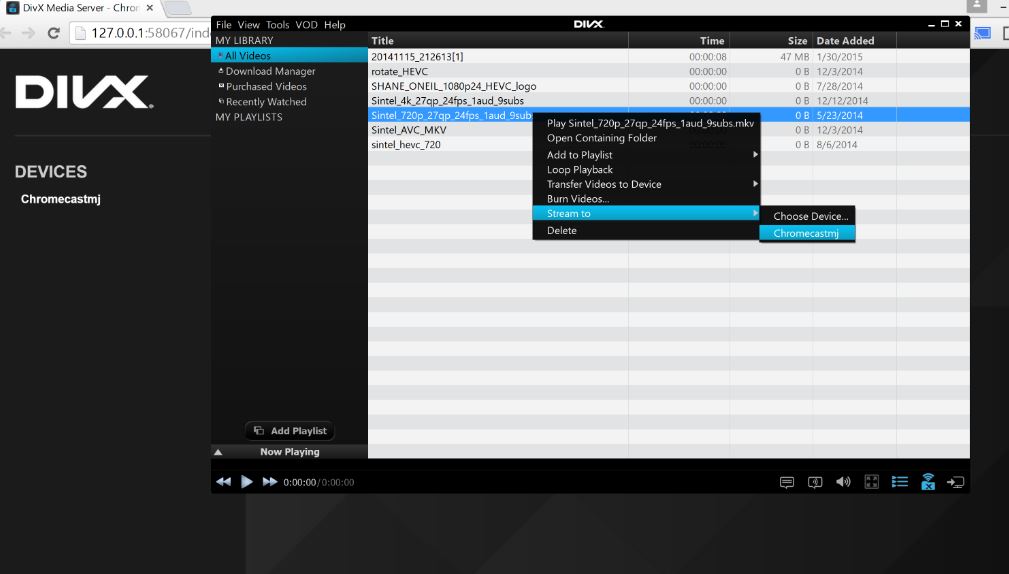1009x574 pixels.
Task: Stream to Chromecastmj from submenu
Action: [x=808, y=233]
